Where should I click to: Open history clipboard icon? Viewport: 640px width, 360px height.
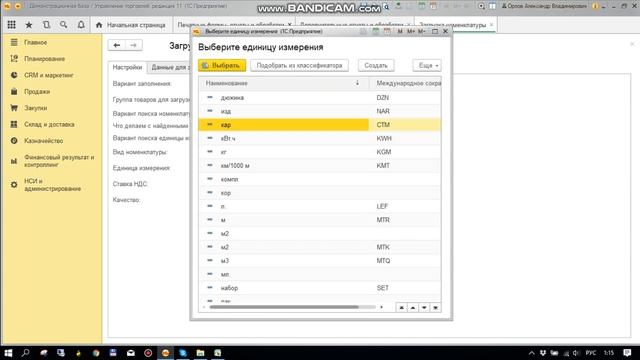pos(47,25)
